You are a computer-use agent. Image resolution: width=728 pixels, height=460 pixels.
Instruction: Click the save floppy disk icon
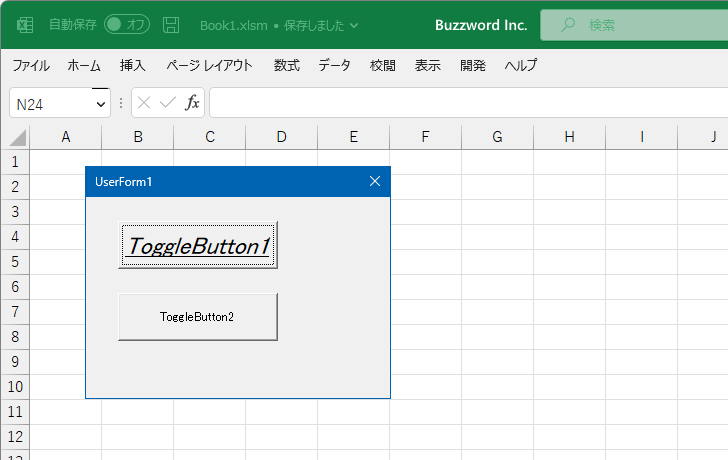171,25
